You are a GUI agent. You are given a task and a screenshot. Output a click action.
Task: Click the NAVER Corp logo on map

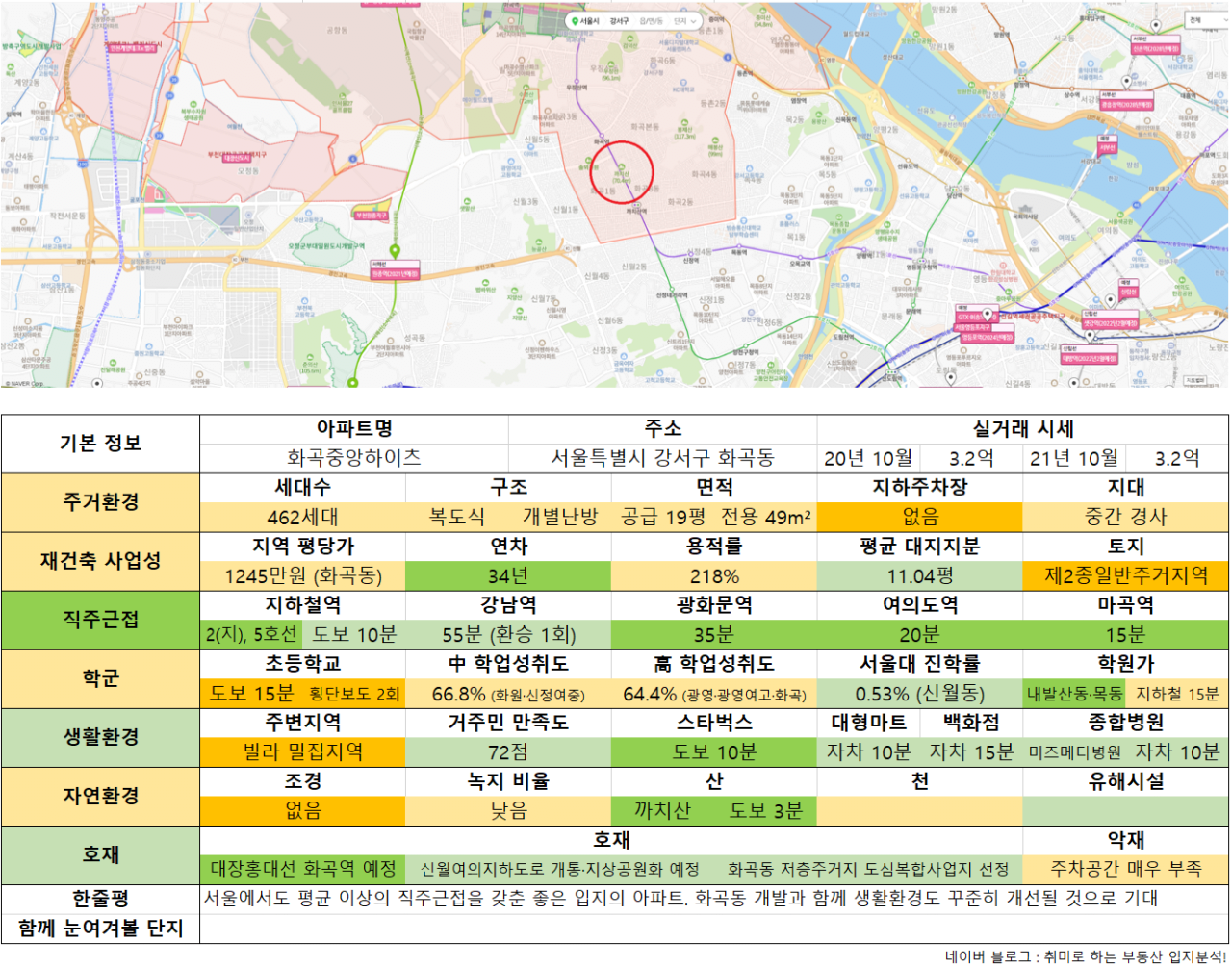[x=23, y=383]
